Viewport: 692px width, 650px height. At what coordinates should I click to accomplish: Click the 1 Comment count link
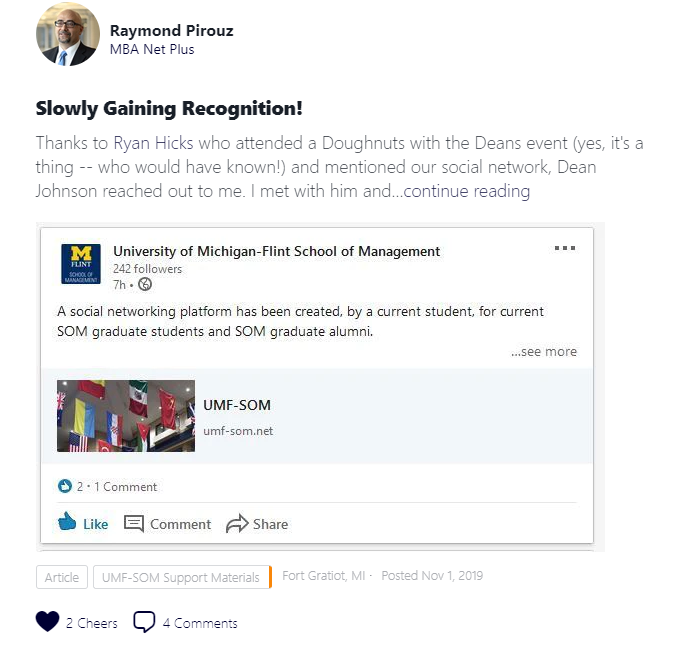[125, 487]
